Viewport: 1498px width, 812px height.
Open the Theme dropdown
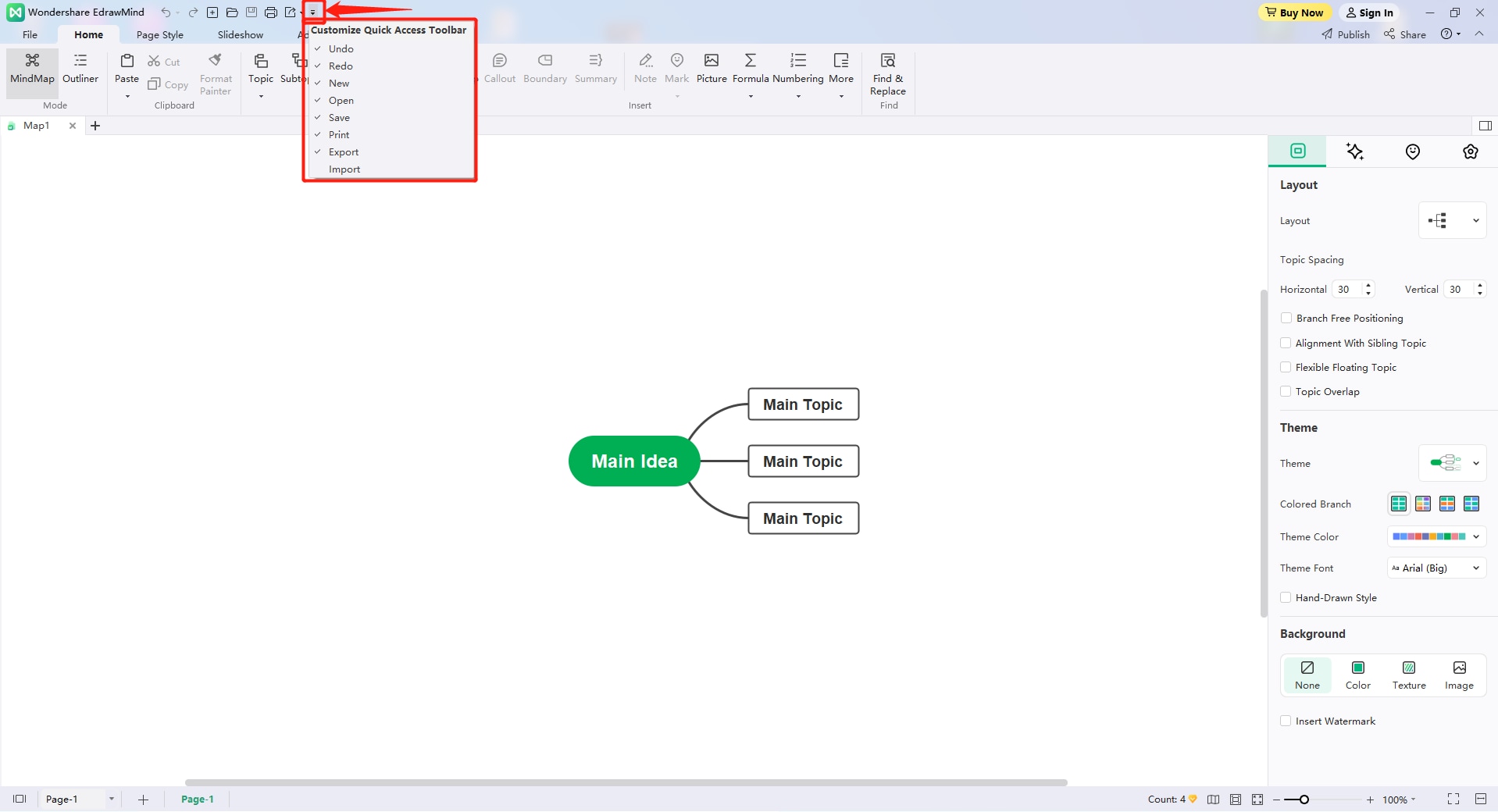(1452, 463)
